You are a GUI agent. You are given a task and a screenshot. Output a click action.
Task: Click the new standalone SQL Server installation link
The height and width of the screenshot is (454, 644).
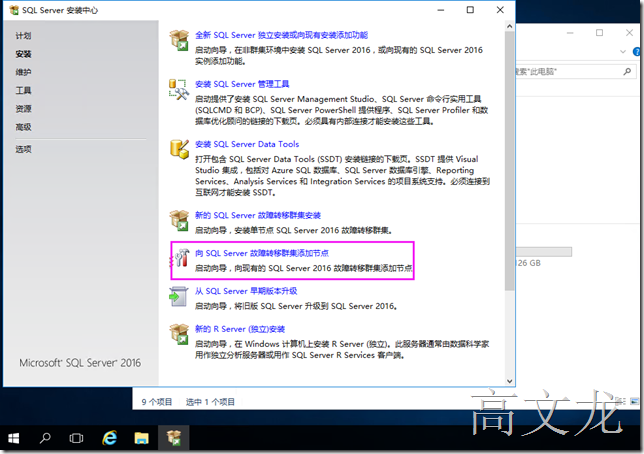281,35
